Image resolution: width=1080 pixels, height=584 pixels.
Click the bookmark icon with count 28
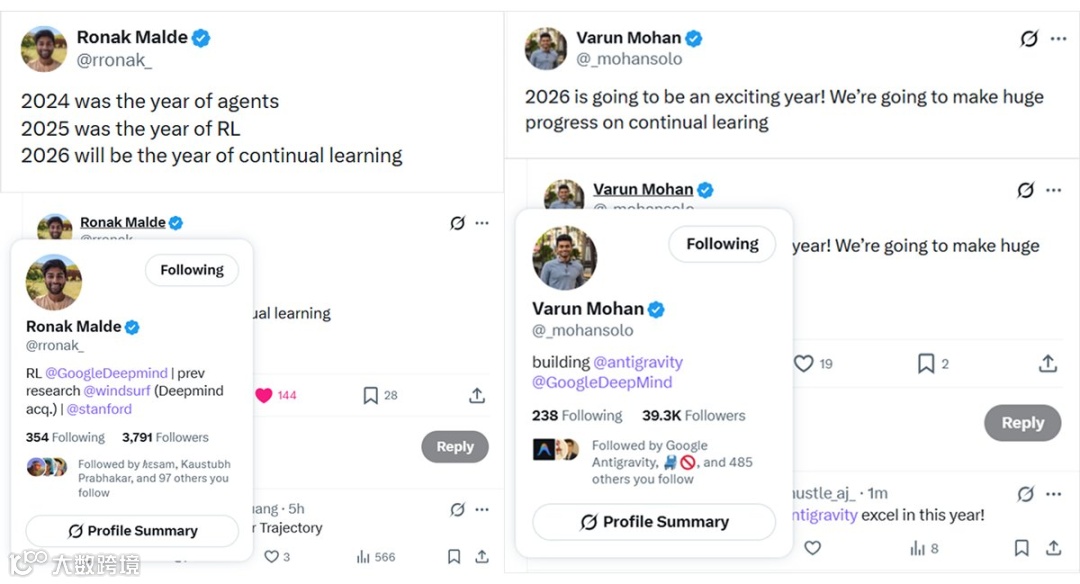coord(371,395)
